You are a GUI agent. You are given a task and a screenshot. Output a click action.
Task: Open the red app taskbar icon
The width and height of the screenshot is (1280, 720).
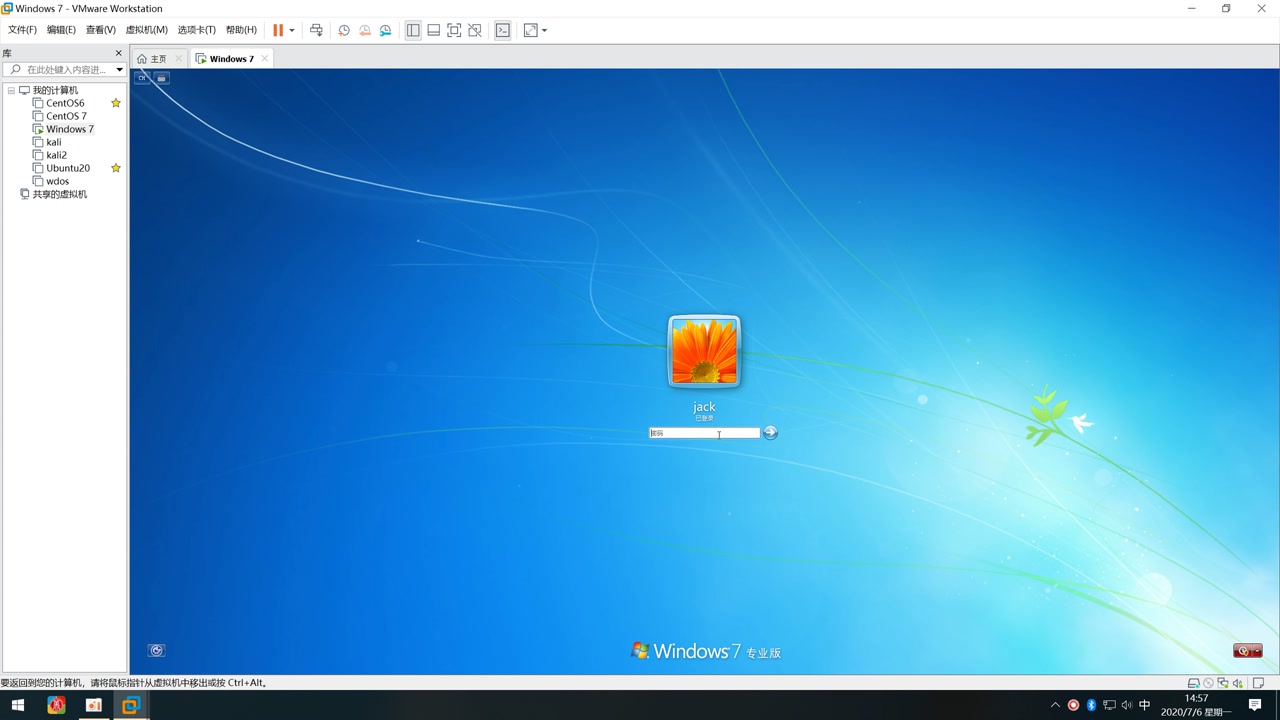pos(56,705)
